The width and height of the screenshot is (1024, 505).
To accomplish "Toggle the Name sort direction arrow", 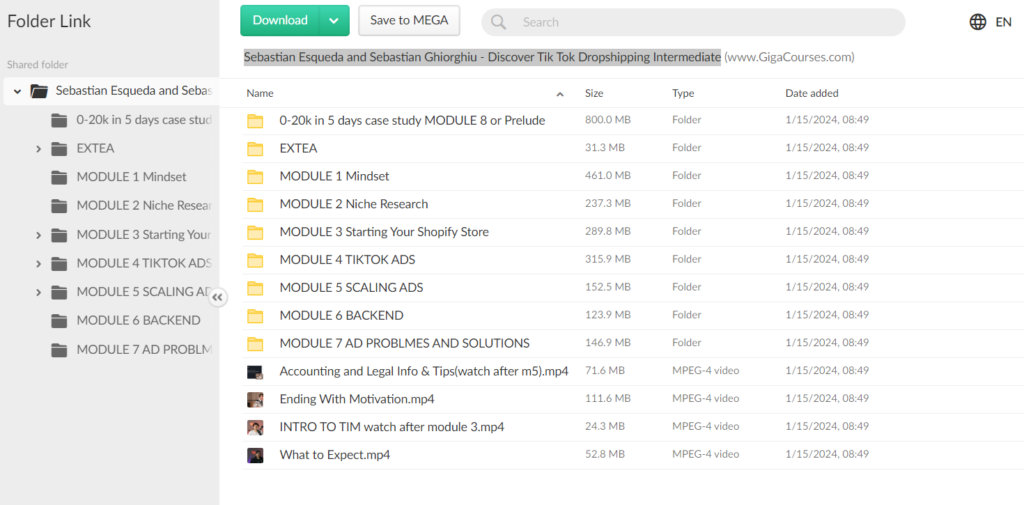I will [x=560, y=94].
